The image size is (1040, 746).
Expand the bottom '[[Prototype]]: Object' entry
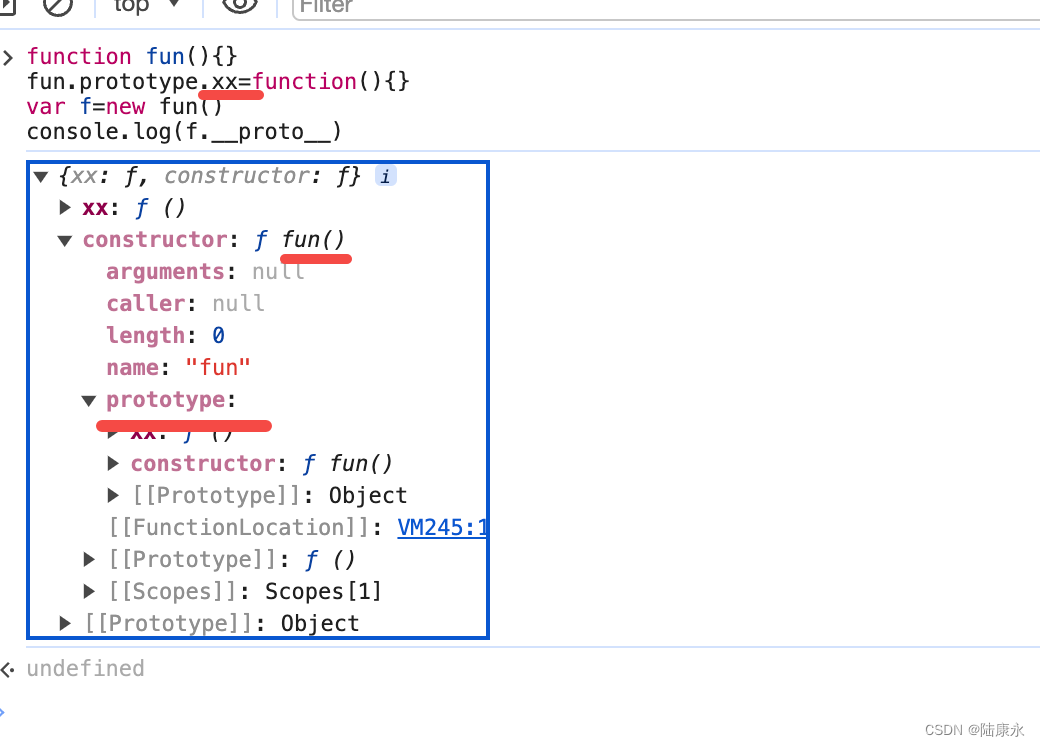click(65, 623)
